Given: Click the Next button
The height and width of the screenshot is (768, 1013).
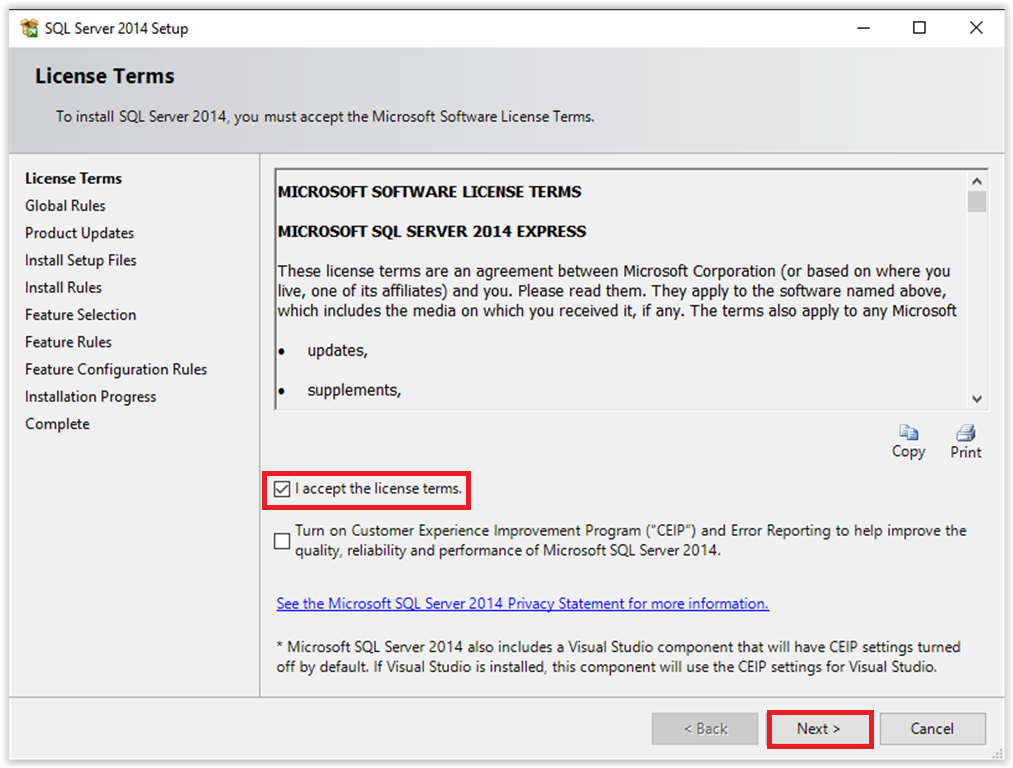Looking at the screenshot, I should (819, 729).
